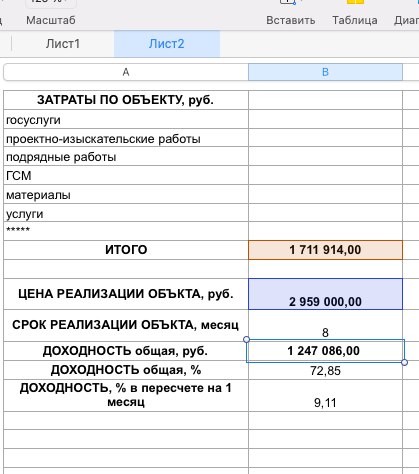Click the top-left selection handle circle

(x=246, y=339)
